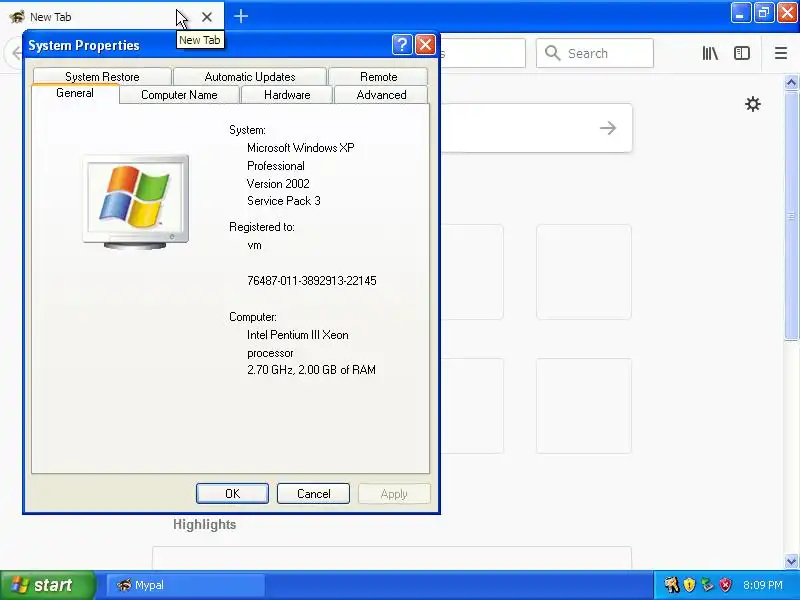
Task: Open new tab page settings gear
Action: tap(753, 105)
